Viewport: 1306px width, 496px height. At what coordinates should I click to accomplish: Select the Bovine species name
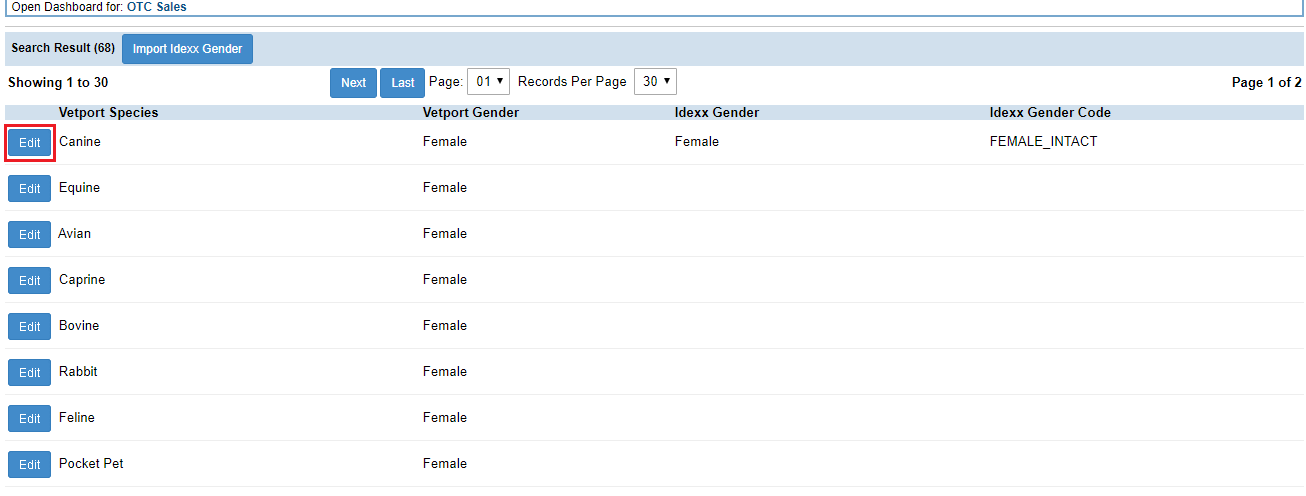(x=79, y=326)
